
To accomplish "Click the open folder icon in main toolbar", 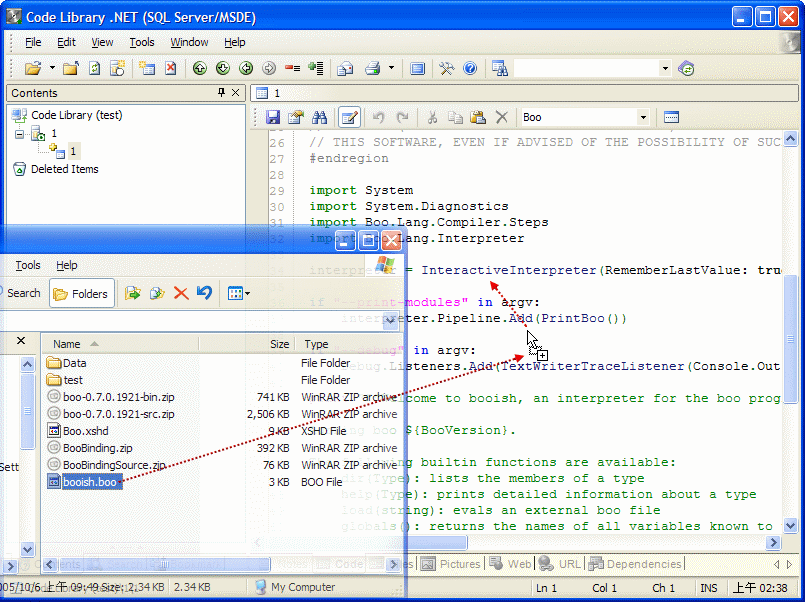I will click(33, 68).
